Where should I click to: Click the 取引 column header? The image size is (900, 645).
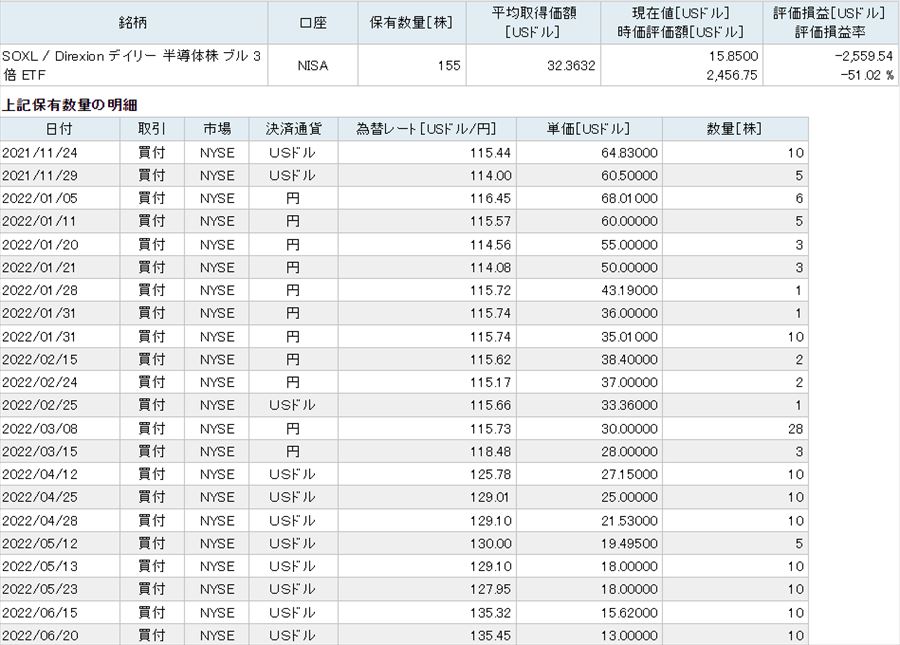[152, 129]
